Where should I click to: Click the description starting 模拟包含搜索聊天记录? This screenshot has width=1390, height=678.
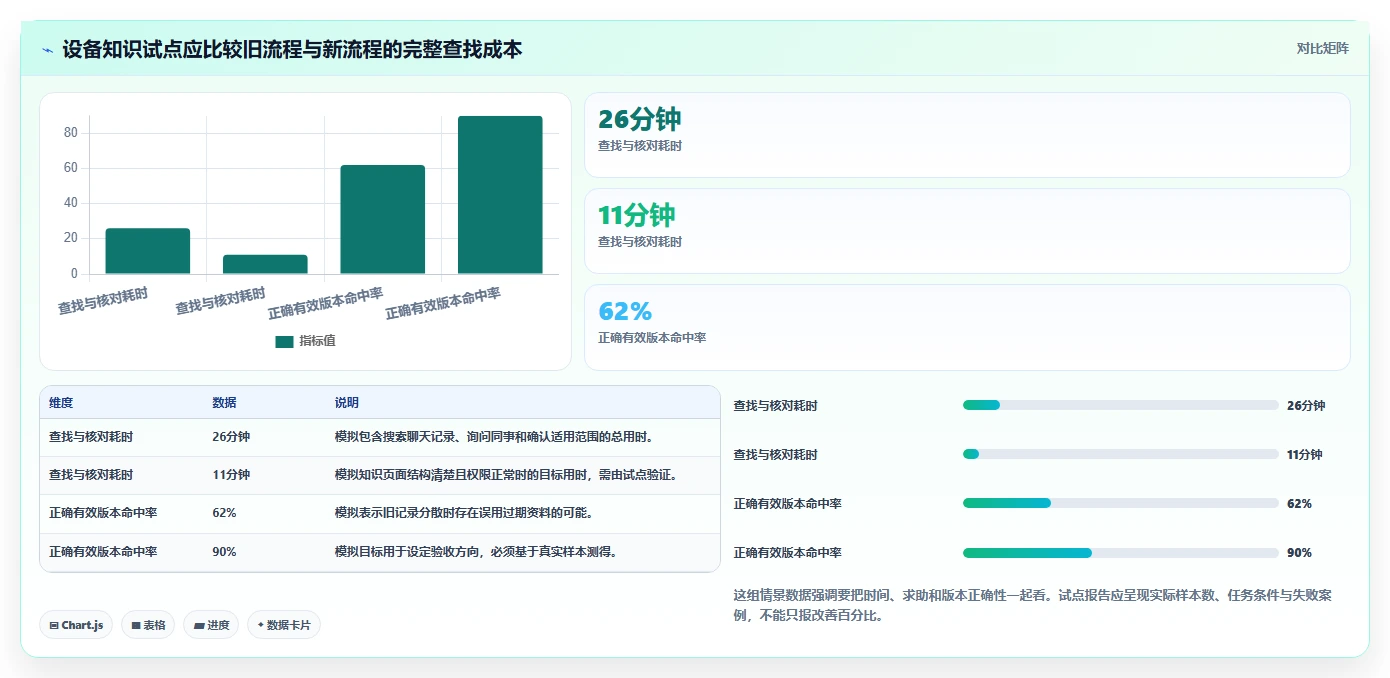494,437
